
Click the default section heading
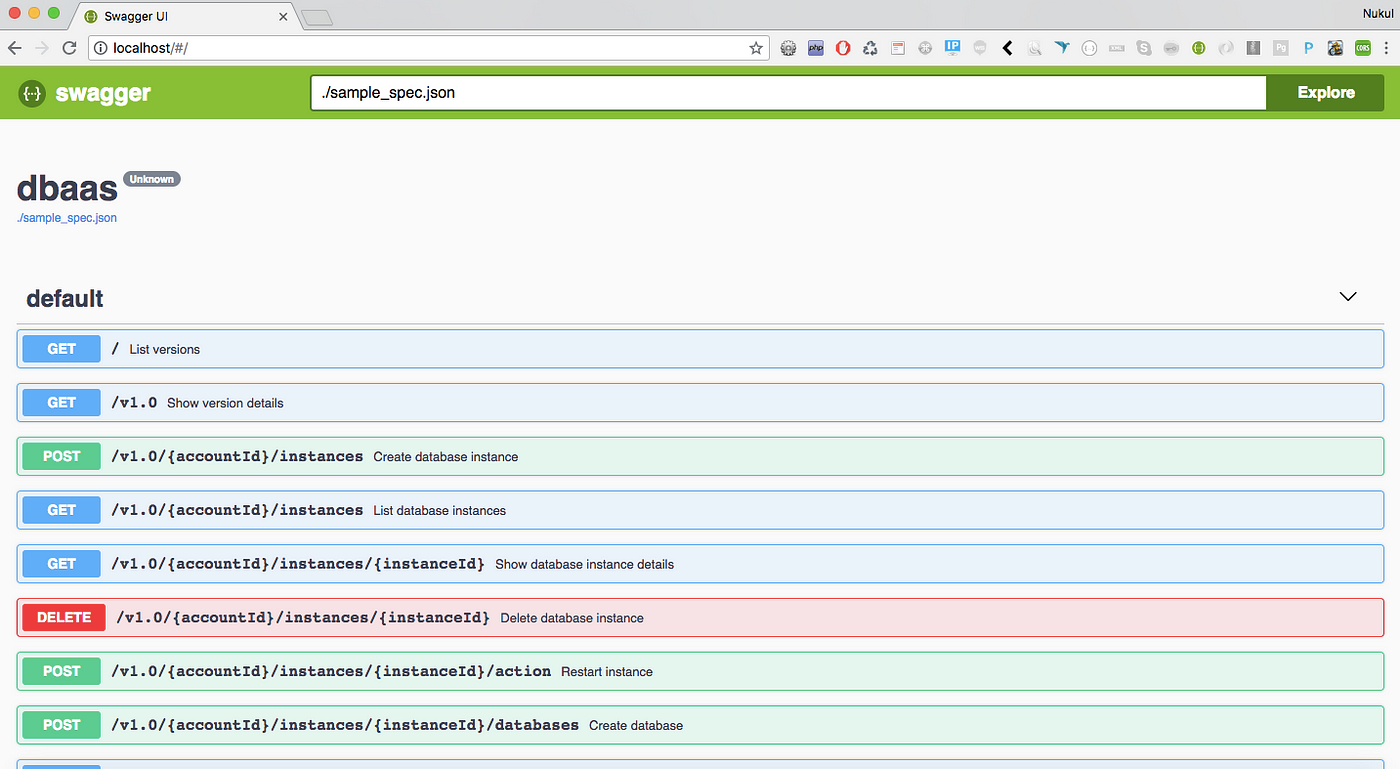tap(65, 298)
